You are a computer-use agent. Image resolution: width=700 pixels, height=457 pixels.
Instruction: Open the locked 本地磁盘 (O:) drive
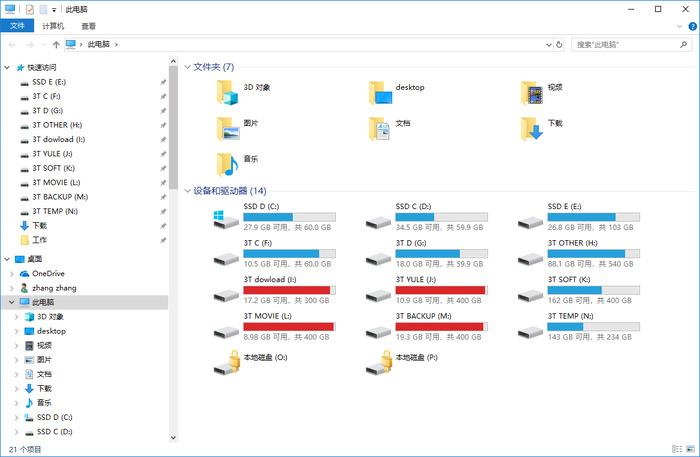click(227, 362)
